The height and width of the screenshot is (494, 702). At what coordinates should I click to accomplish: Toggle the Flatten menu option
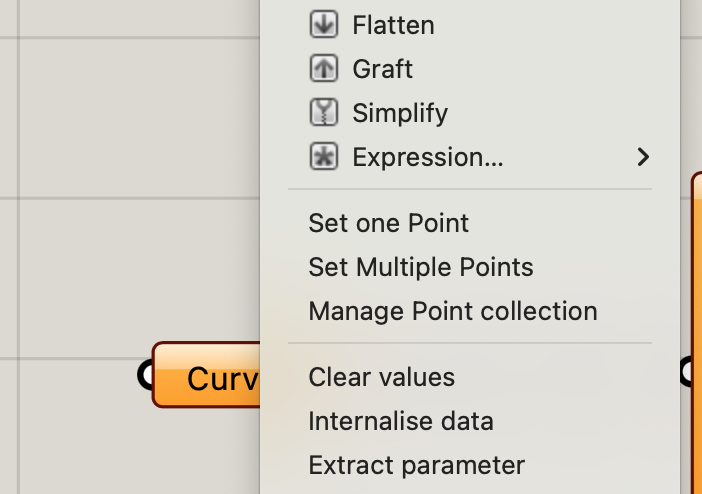pos(393,25)
